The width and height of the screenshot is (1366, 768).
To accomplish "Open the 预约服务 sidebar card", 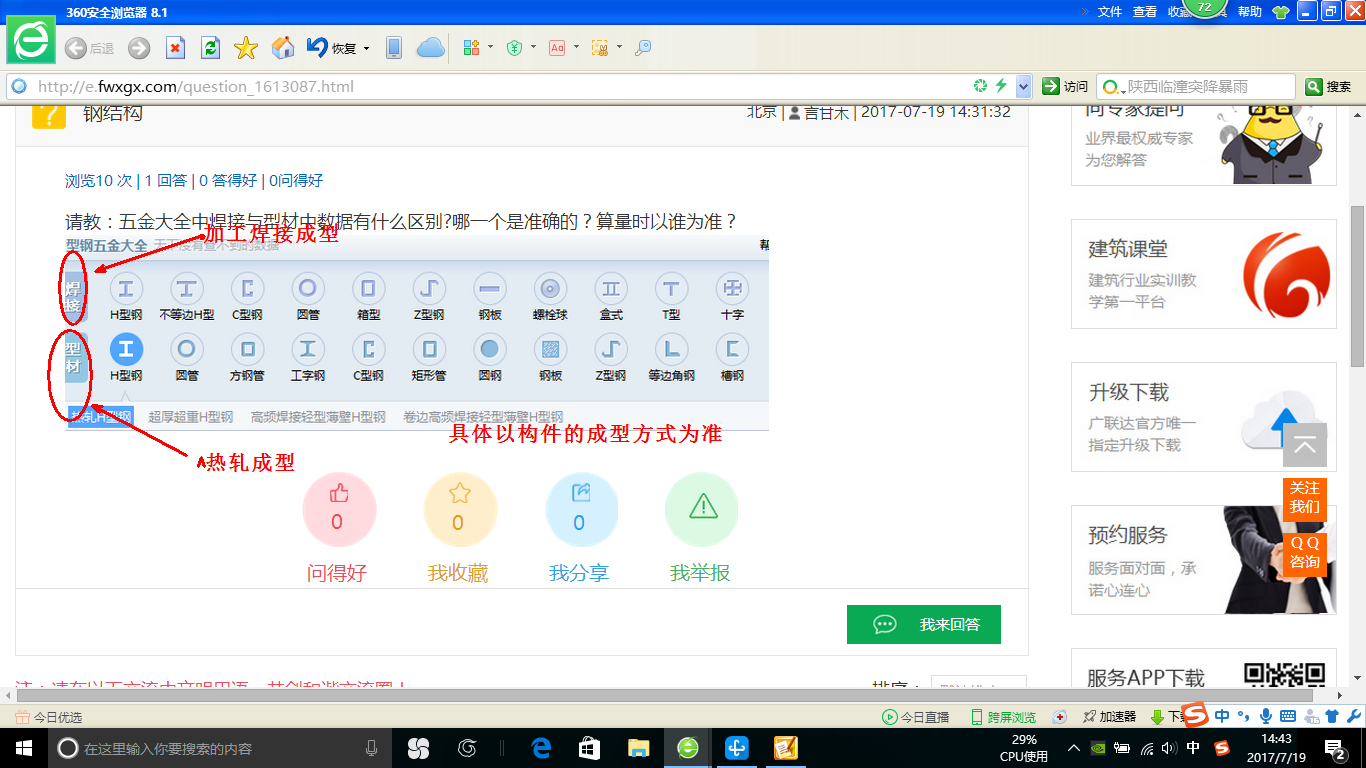I will [1204, 560].
